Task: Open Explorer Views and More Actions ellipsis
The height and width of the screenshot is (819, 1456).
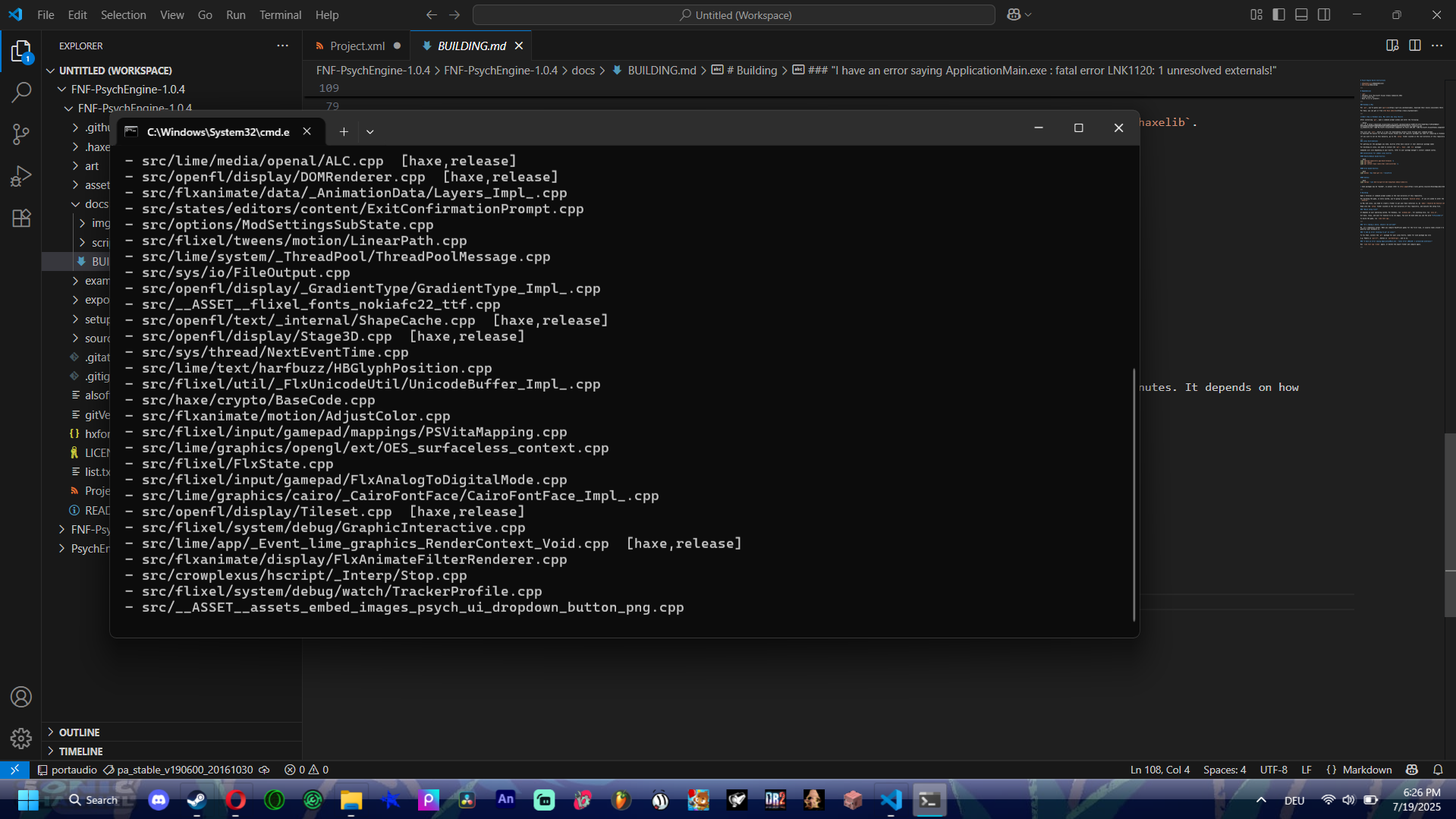Action: (x=283, y=46)
